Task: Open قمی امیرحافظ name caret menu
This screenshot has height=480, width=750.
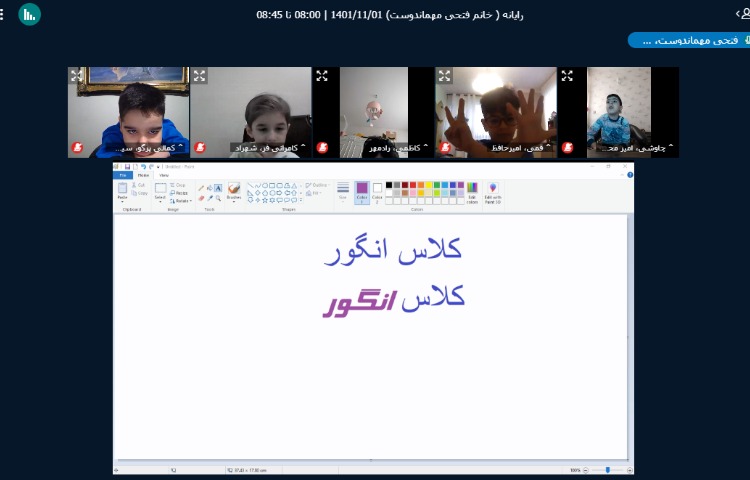Action: pos(548,147)
